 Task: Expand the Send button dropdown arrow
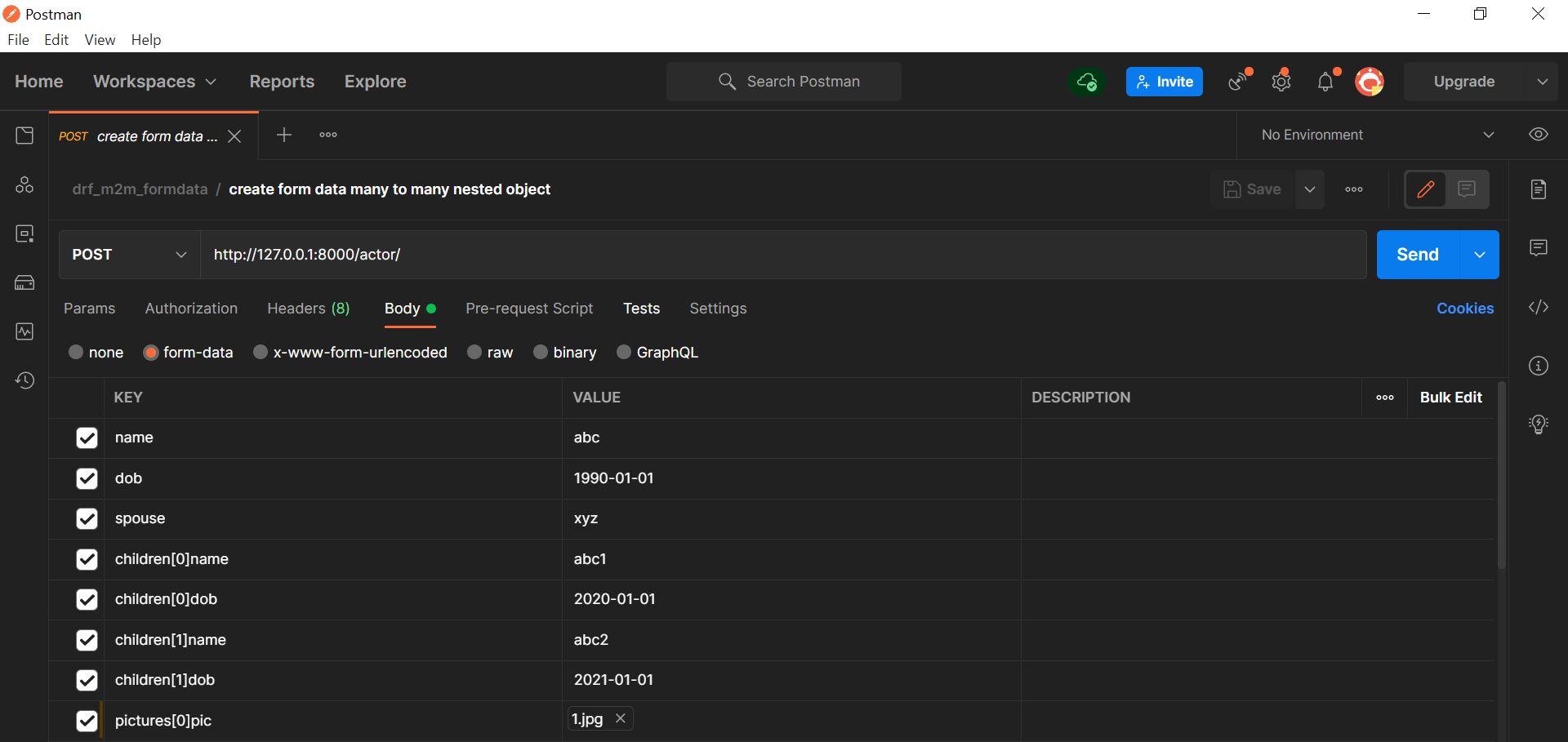click(x=1479, y=255)
